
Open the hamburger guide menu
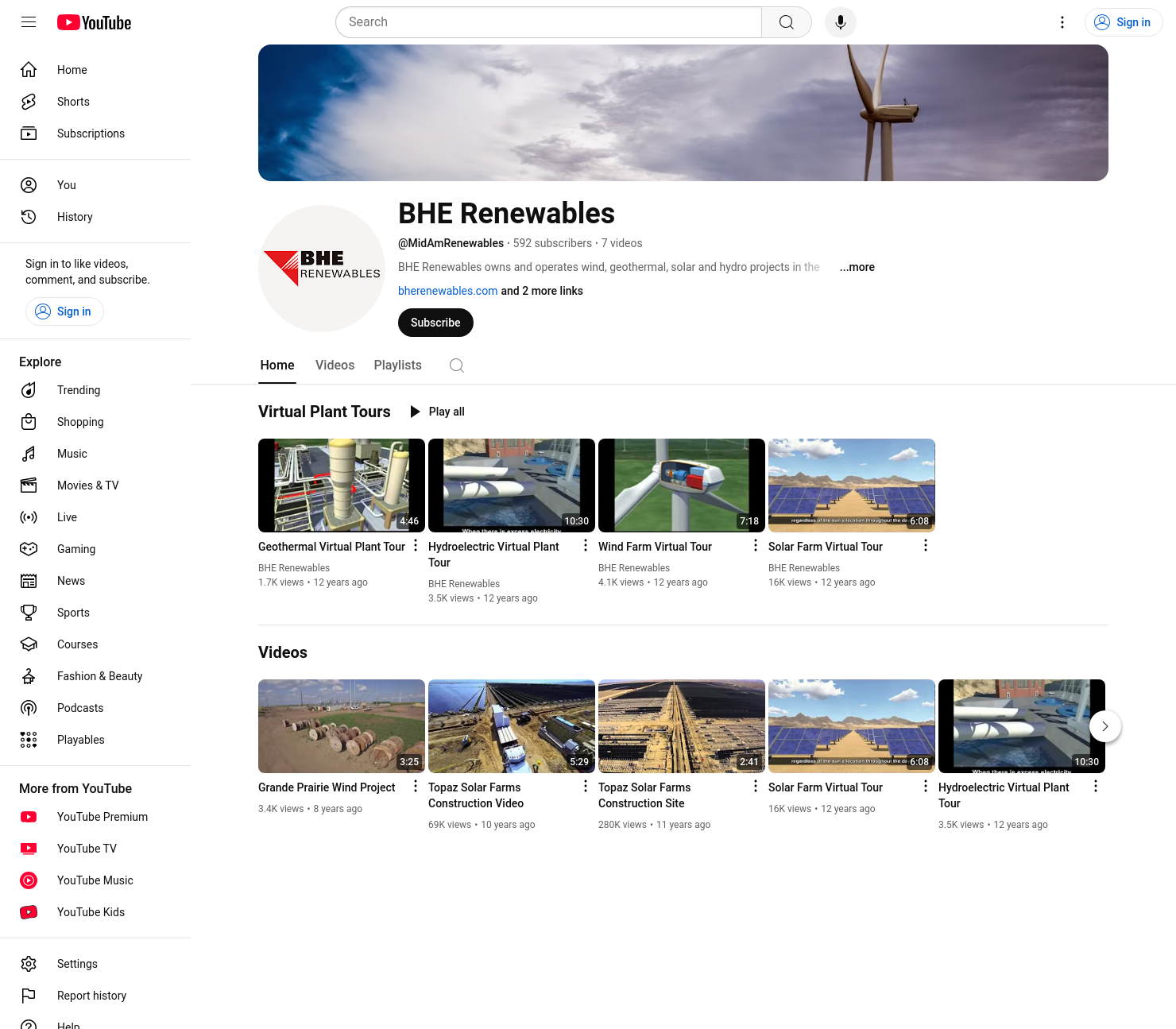29,22
